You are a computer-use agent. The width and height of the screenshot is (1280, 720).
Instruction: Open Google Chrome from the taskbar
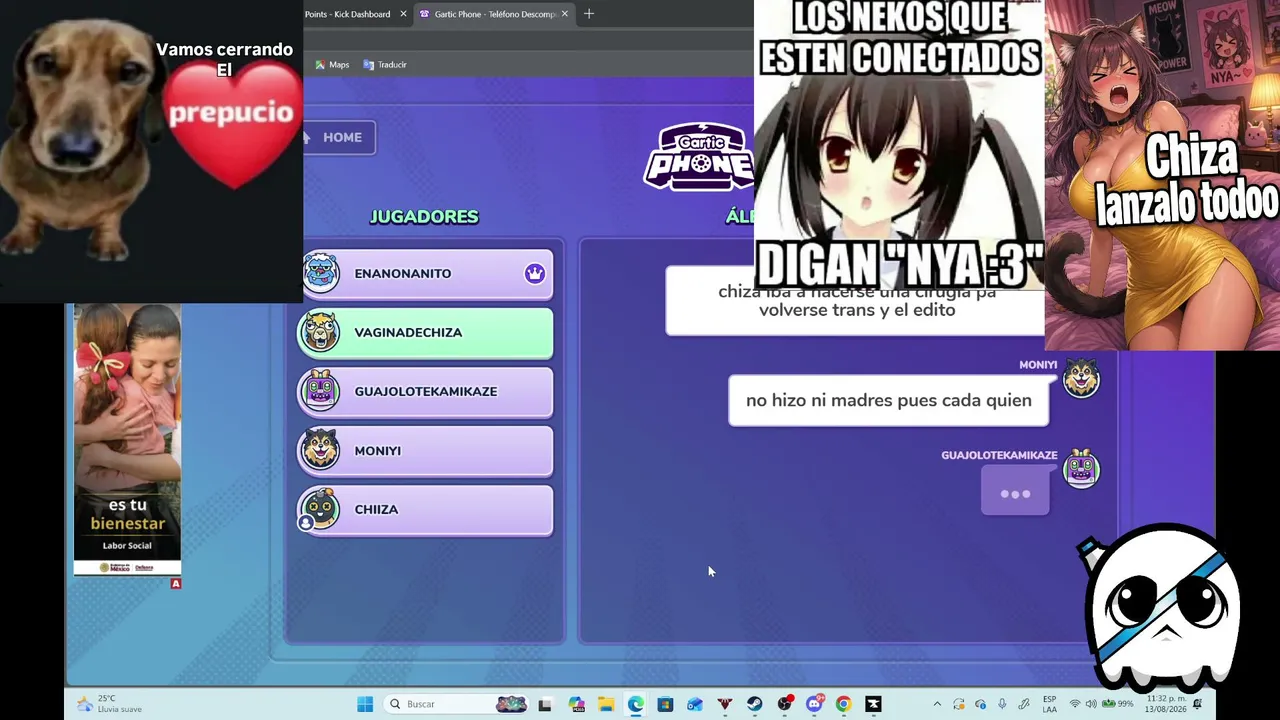(x=844, y=704)
